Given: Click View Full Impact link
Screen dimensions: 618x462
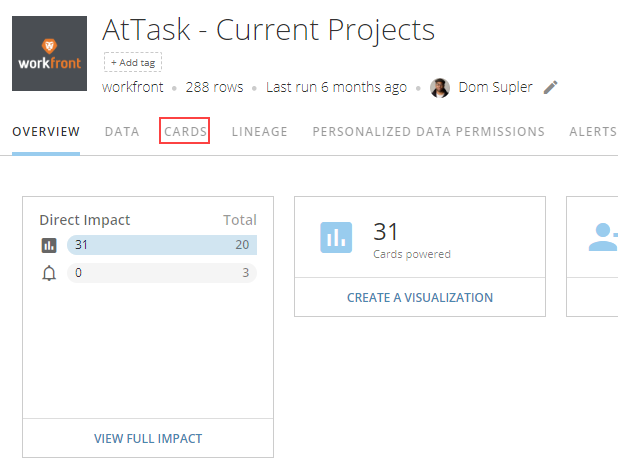Looking at the screenshot, I should pos(148,438).
